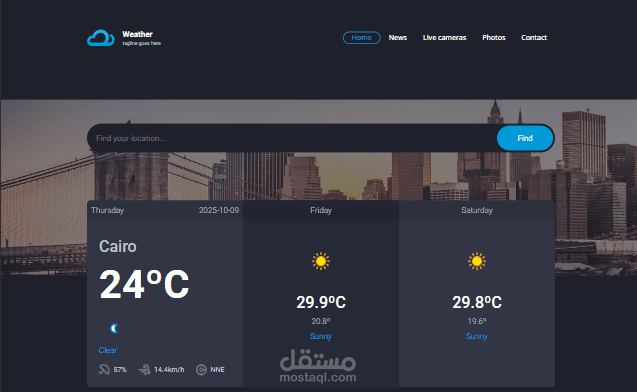Open the Contact page
The width and height of the screenshot is (637, 392).
(534, 37)
